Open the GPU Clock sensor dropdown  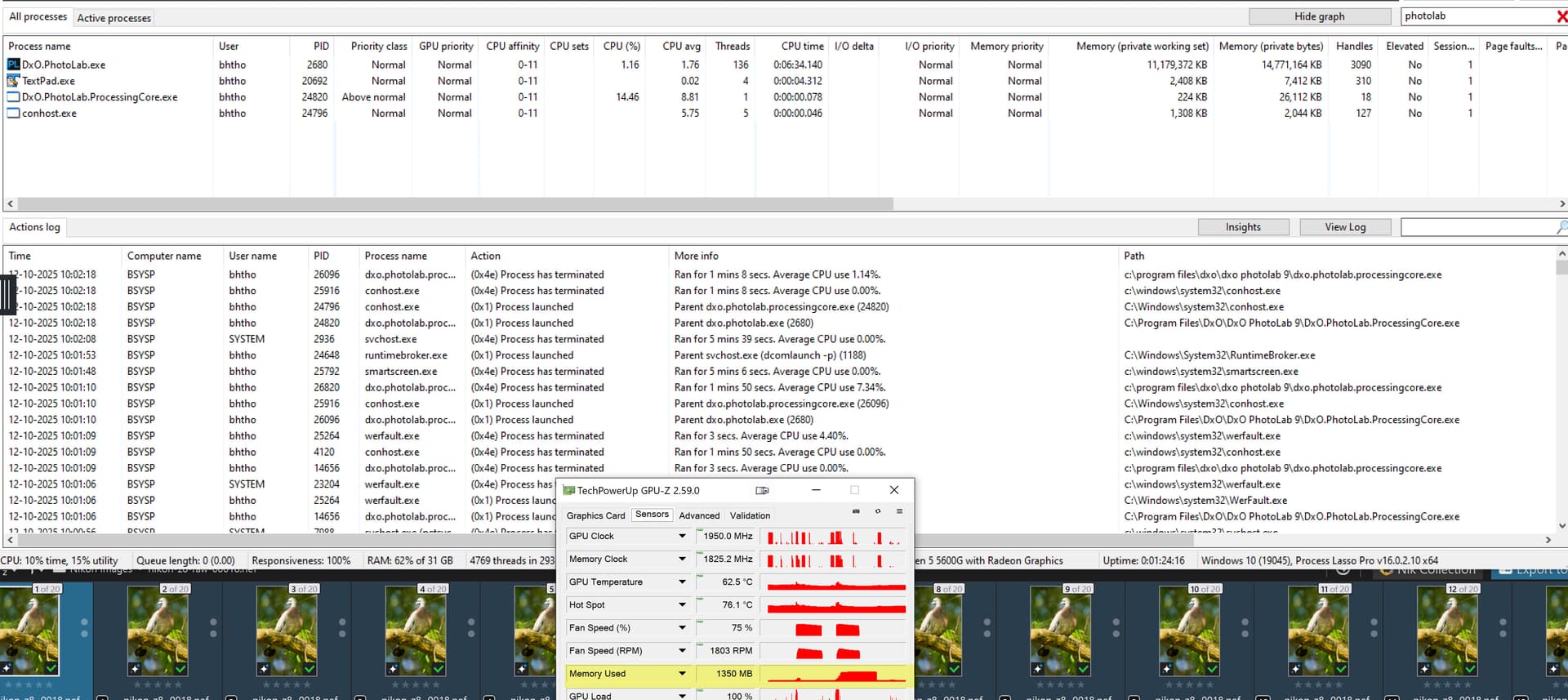click(682, 537)
